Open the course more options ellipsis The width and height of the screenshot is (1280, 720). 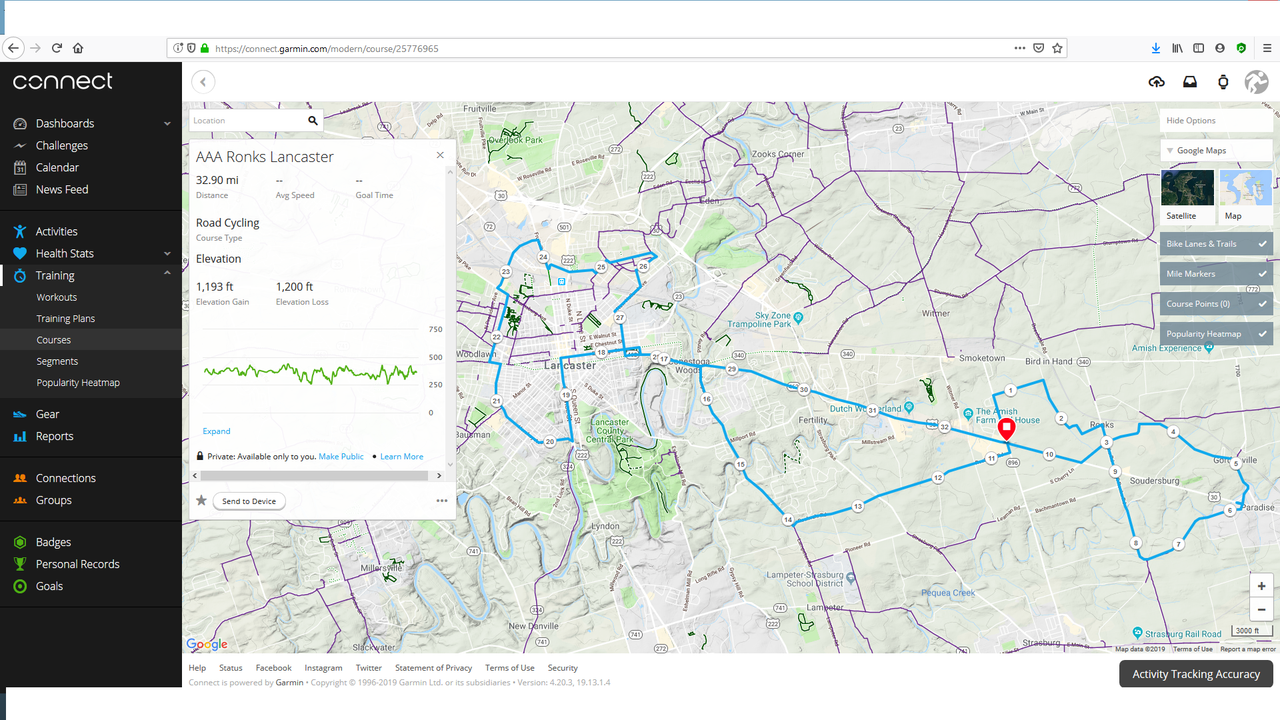(x=442, y=501)
